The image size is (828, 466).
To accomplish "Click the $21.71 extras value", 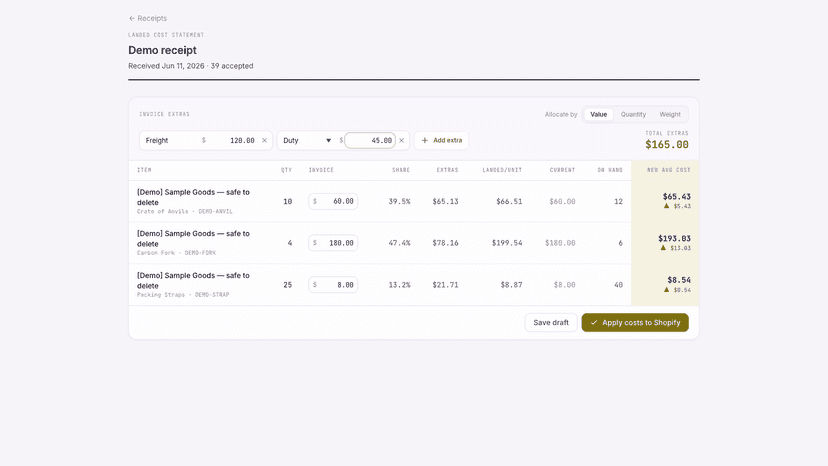I will pos(445,285).
